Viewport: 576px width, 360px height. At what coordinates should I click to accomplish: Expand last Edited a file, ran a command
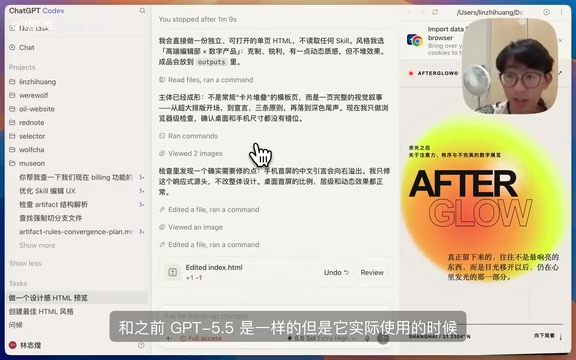[x=209, y=245]
